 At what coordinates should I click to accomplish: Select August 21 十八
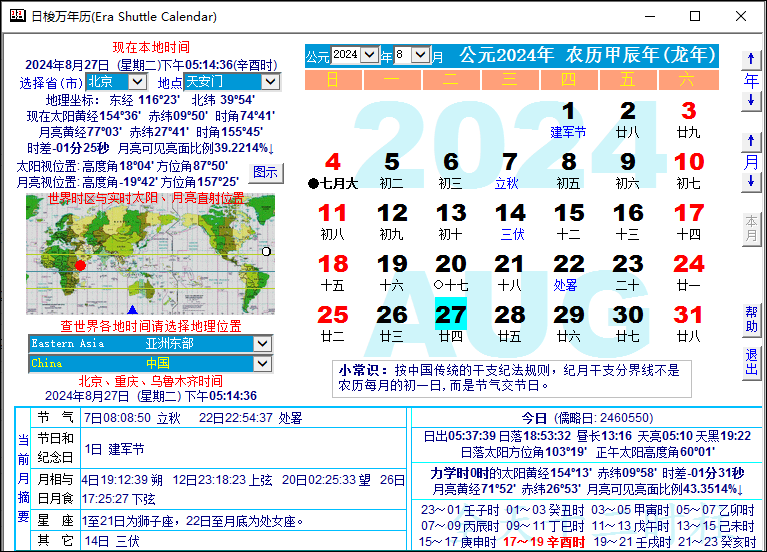(509, 273)
